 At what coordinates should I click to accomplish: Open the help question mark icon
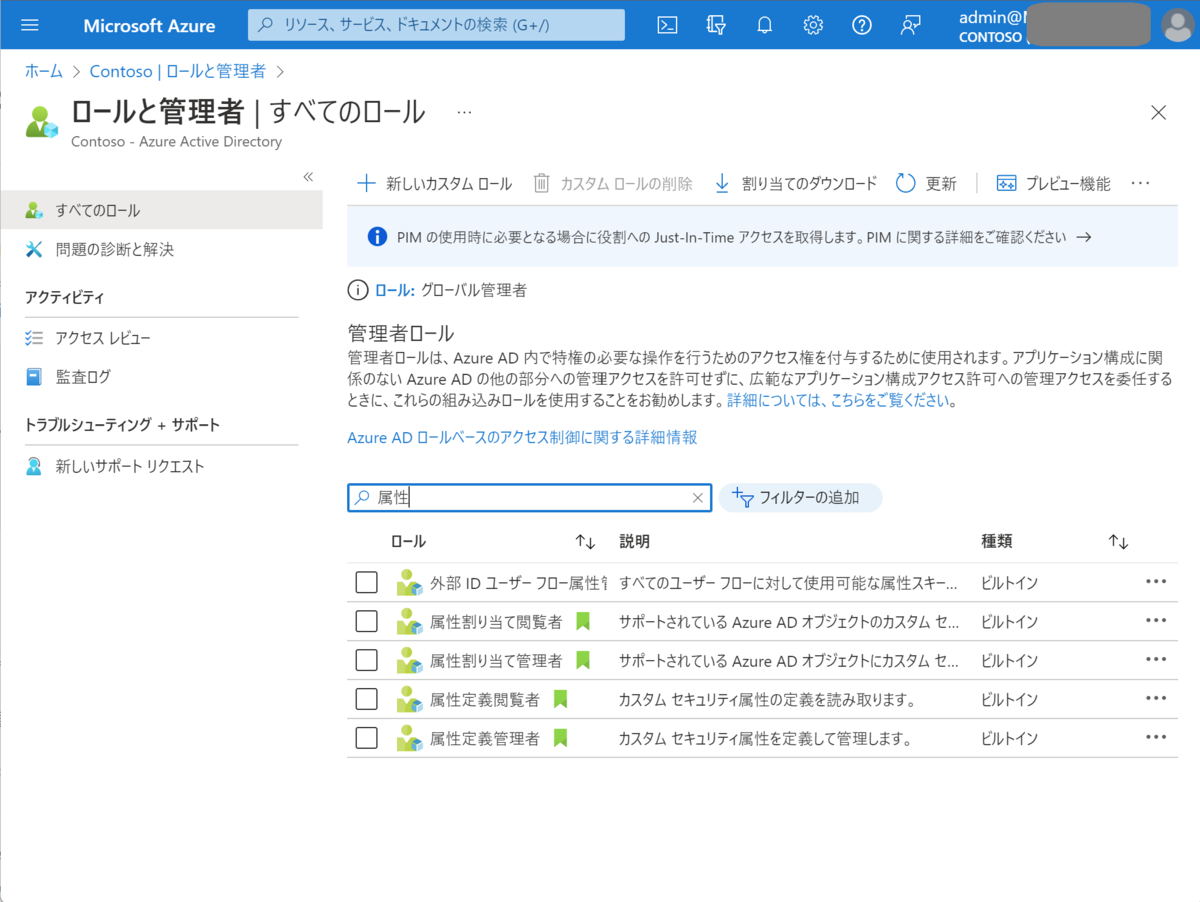862,25
